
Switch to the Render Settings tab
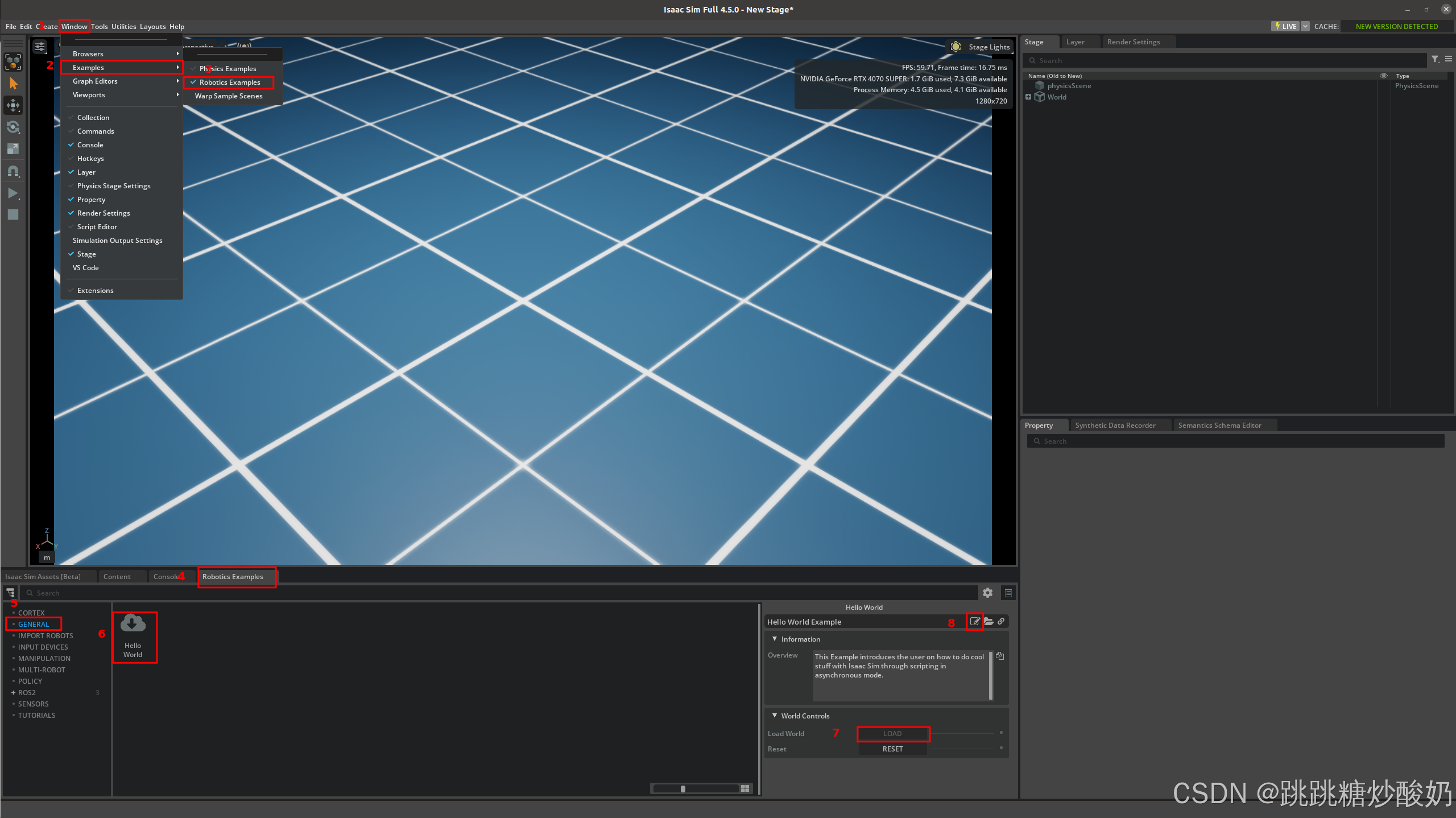pos(1133,42)
